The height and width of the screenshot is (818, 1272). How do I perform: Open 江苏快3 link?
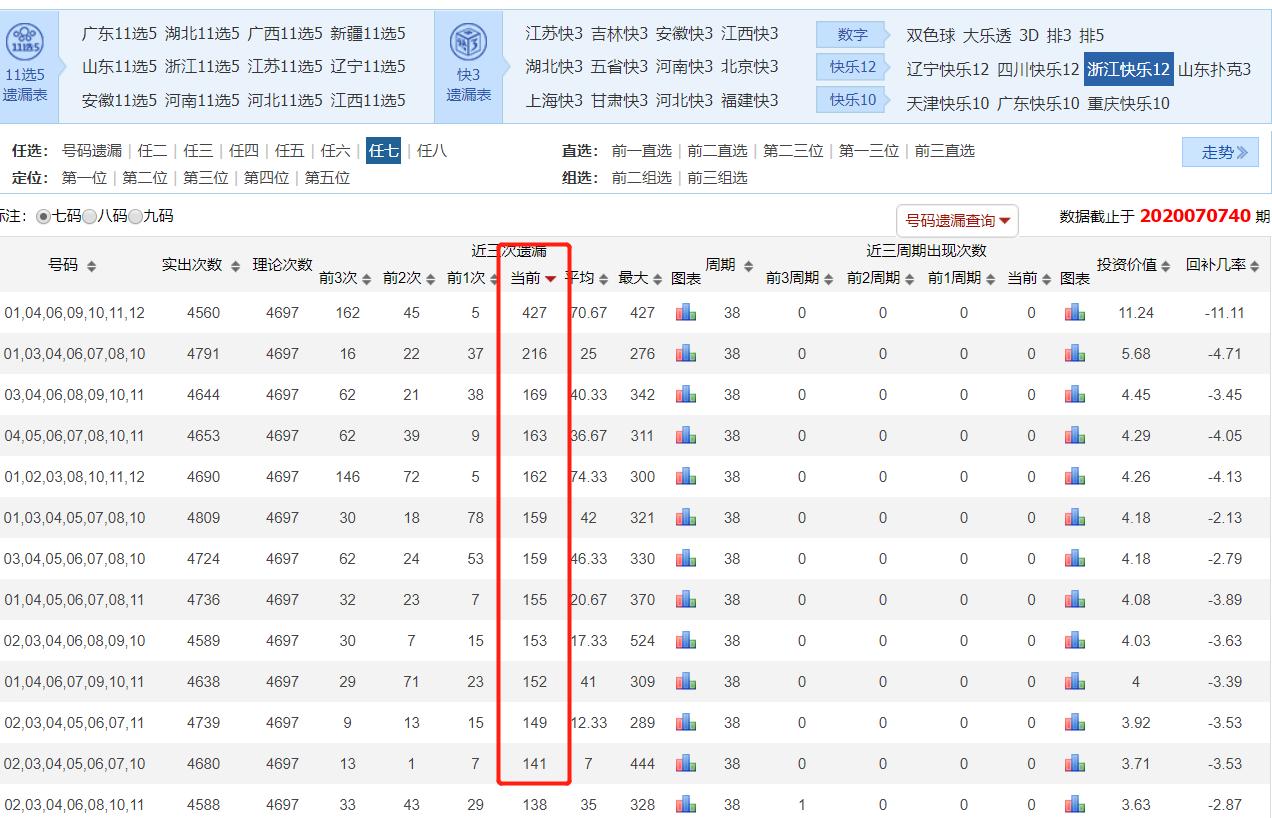click(x=554, y=34)
